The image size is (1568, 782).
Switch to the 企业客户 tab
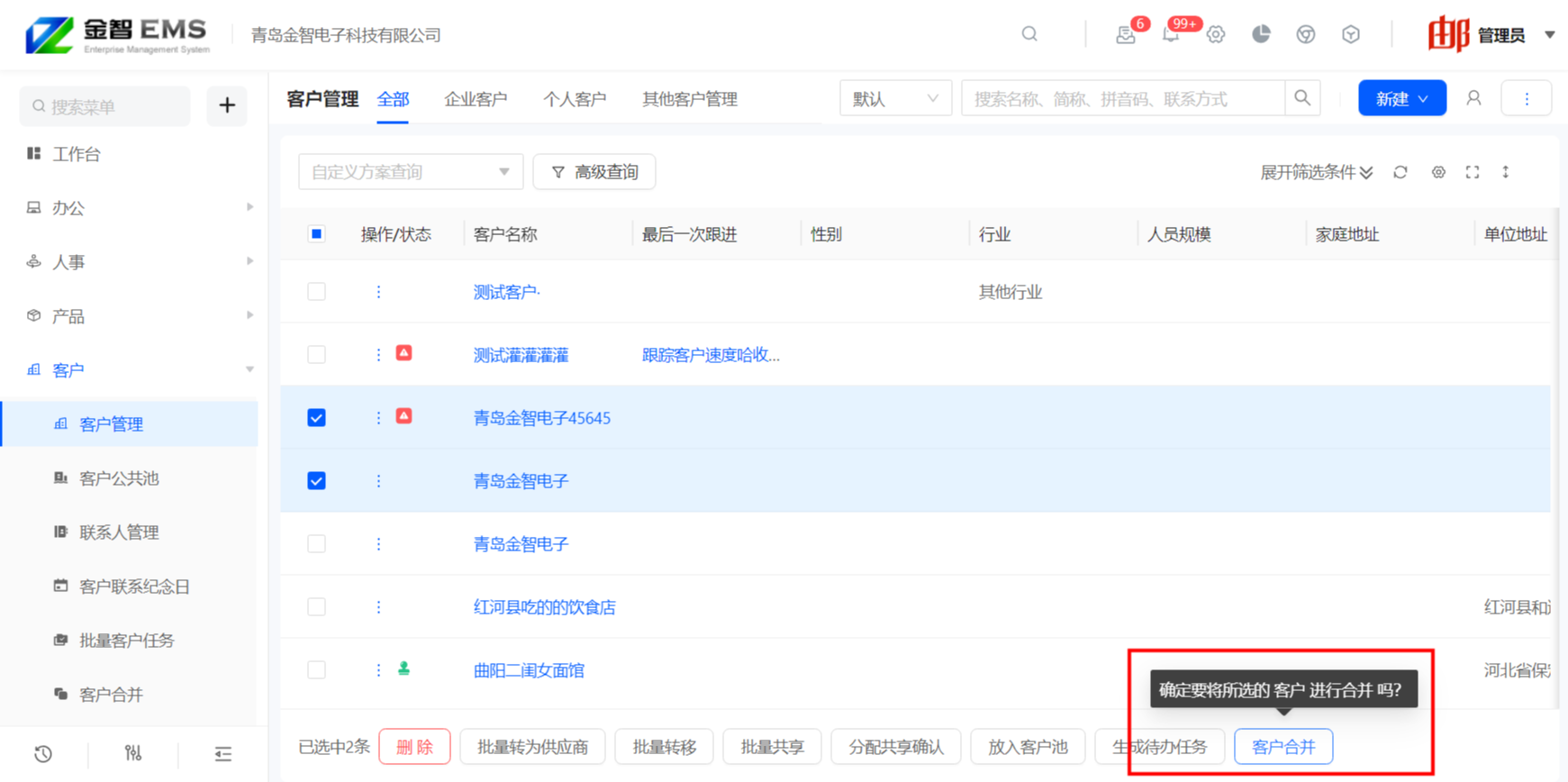[x=476, y=99]
